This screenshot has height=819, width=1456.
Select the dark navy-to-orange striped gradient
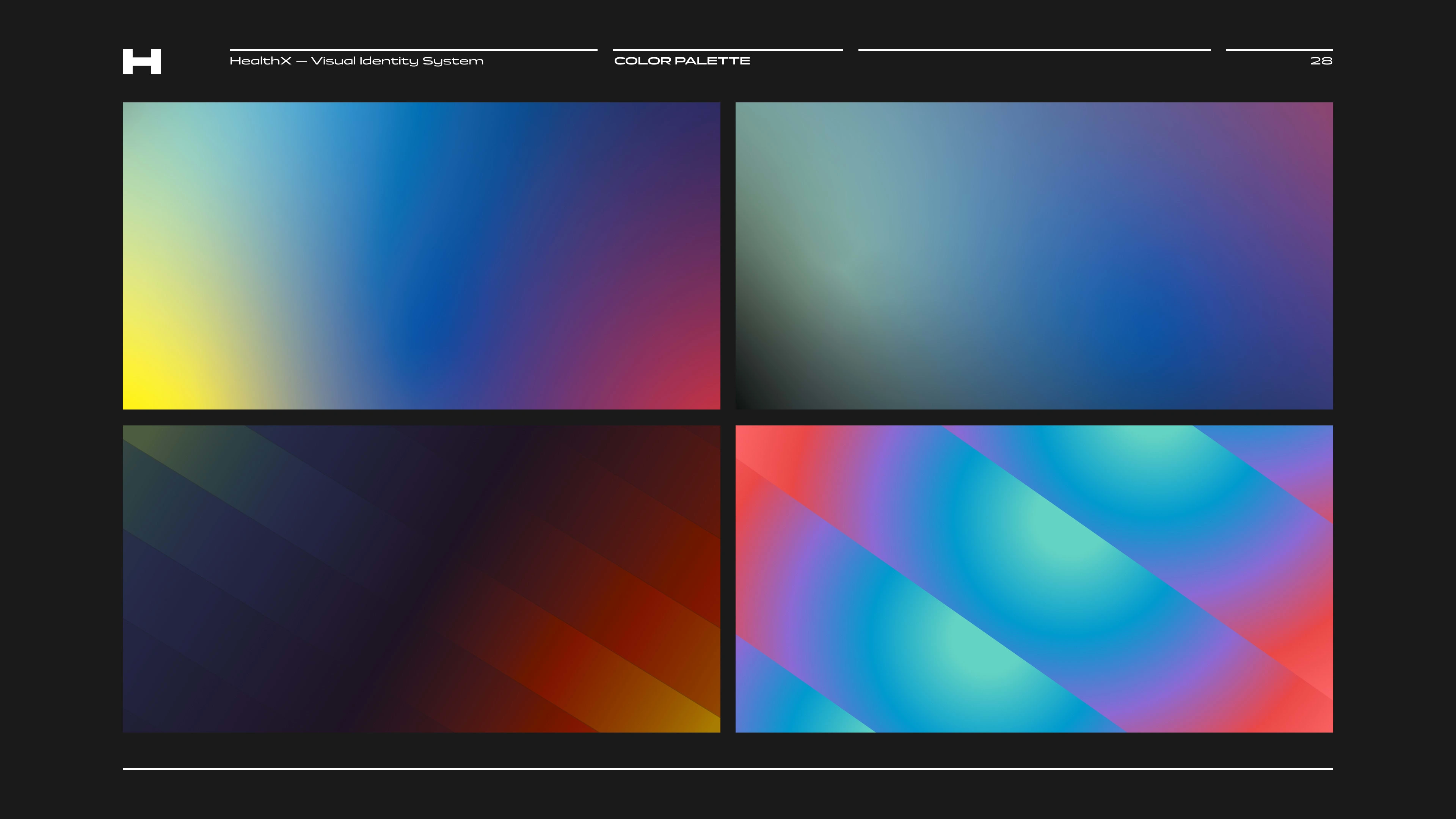421,579
